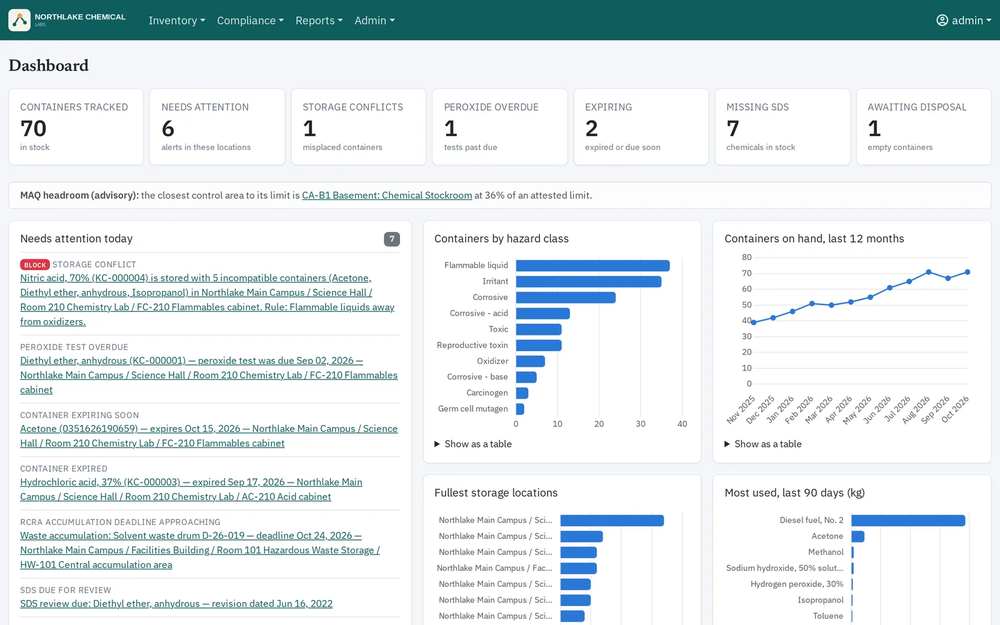The image size is (1000, 625).
Task: Click the Corrosive bar in hazard chart
Action: point(566,297)
